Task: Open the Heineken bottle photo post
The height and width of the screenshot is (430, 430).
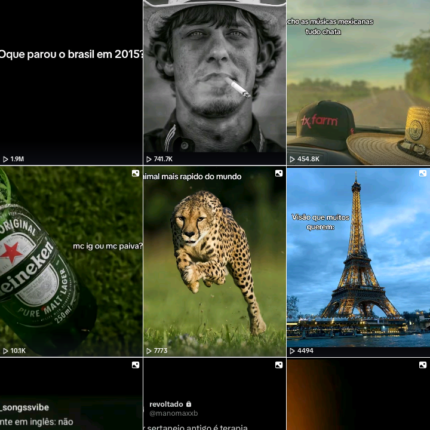Action: pyautogui.click(x=71, y=262)
